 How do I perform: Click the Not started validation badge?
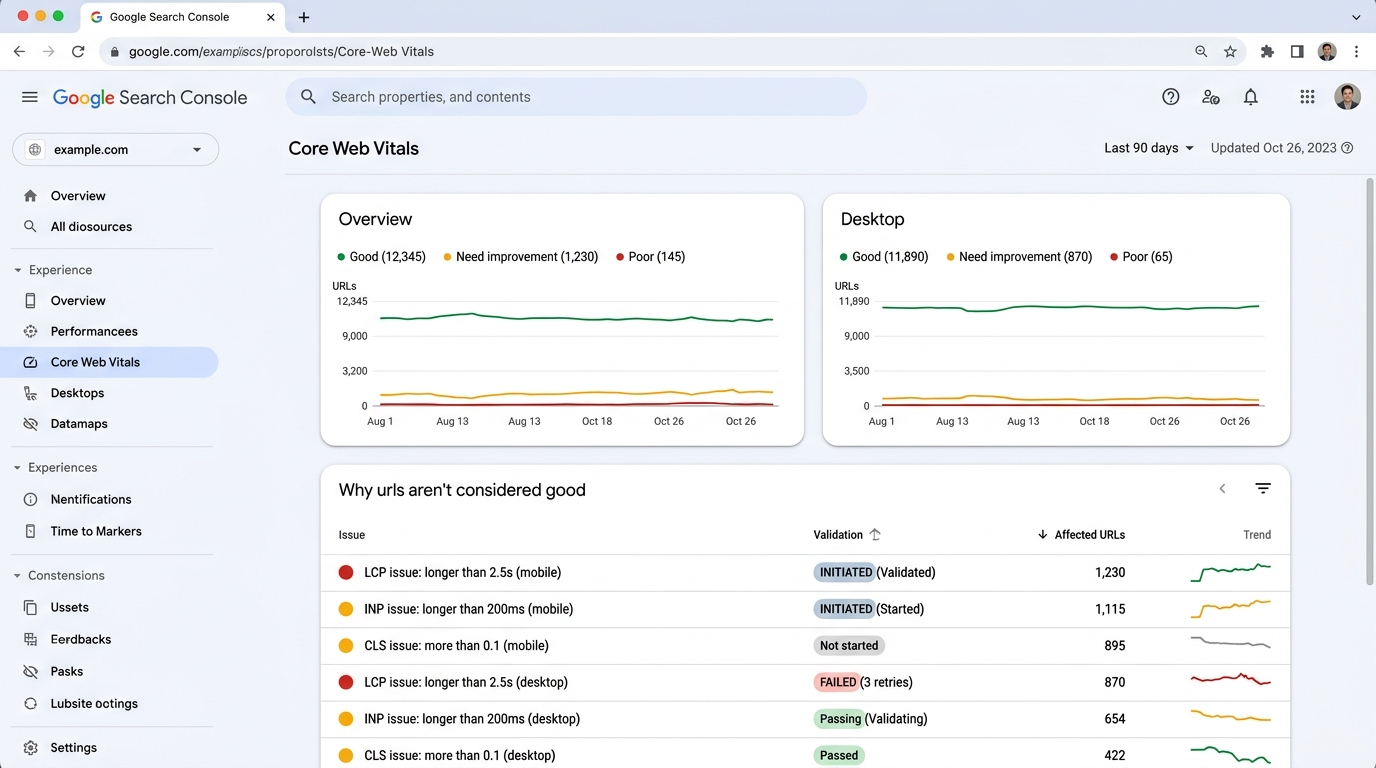pos(849,646)
